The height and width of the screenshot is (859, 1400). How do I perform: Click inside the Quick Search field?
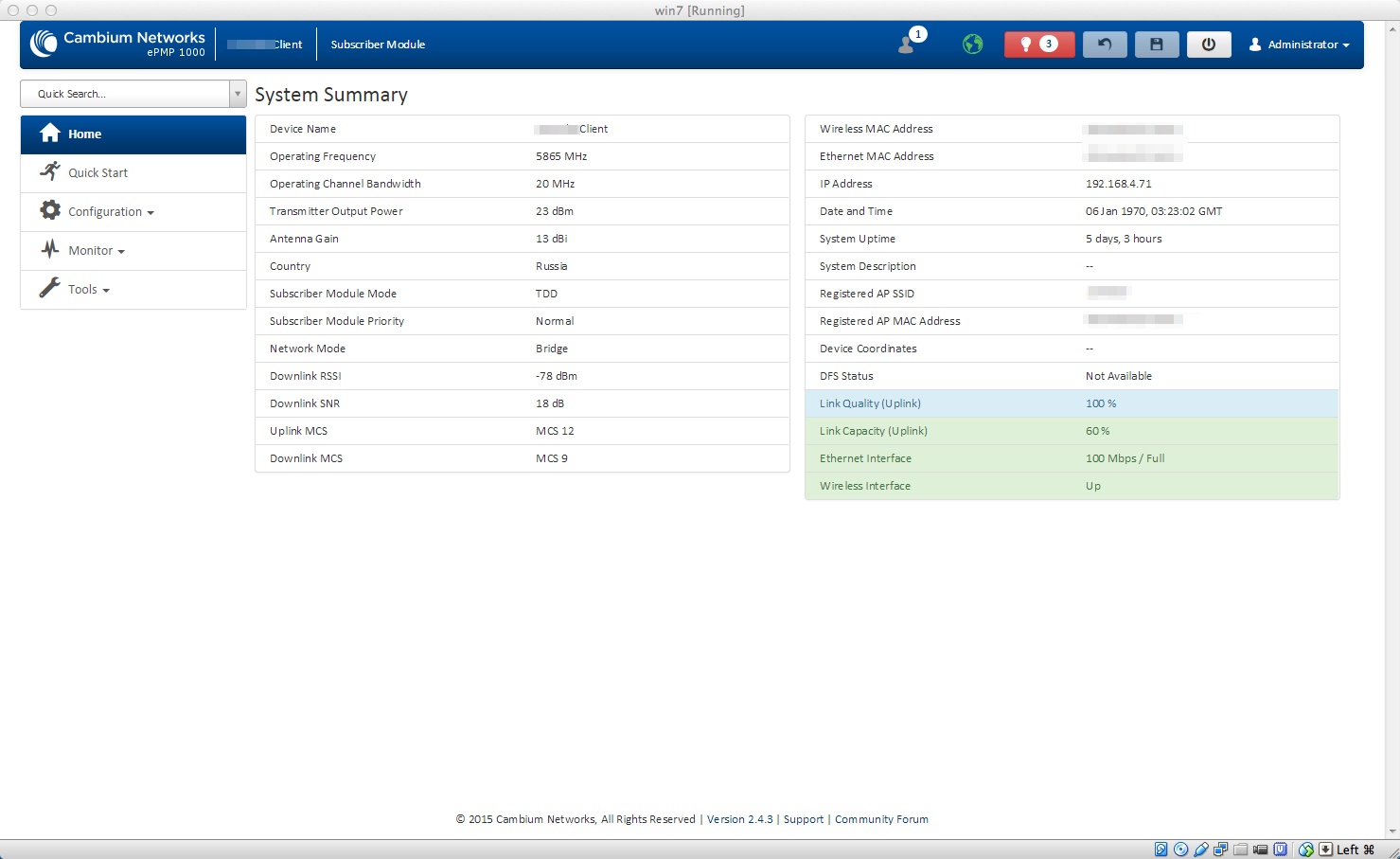[x=125, y=94]
